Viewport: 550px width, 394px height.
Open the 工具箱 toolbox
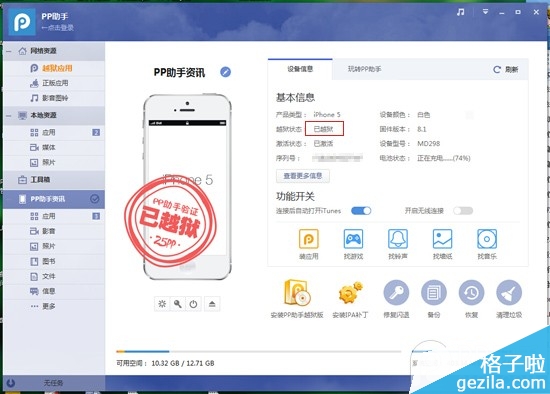click(54, 180)
